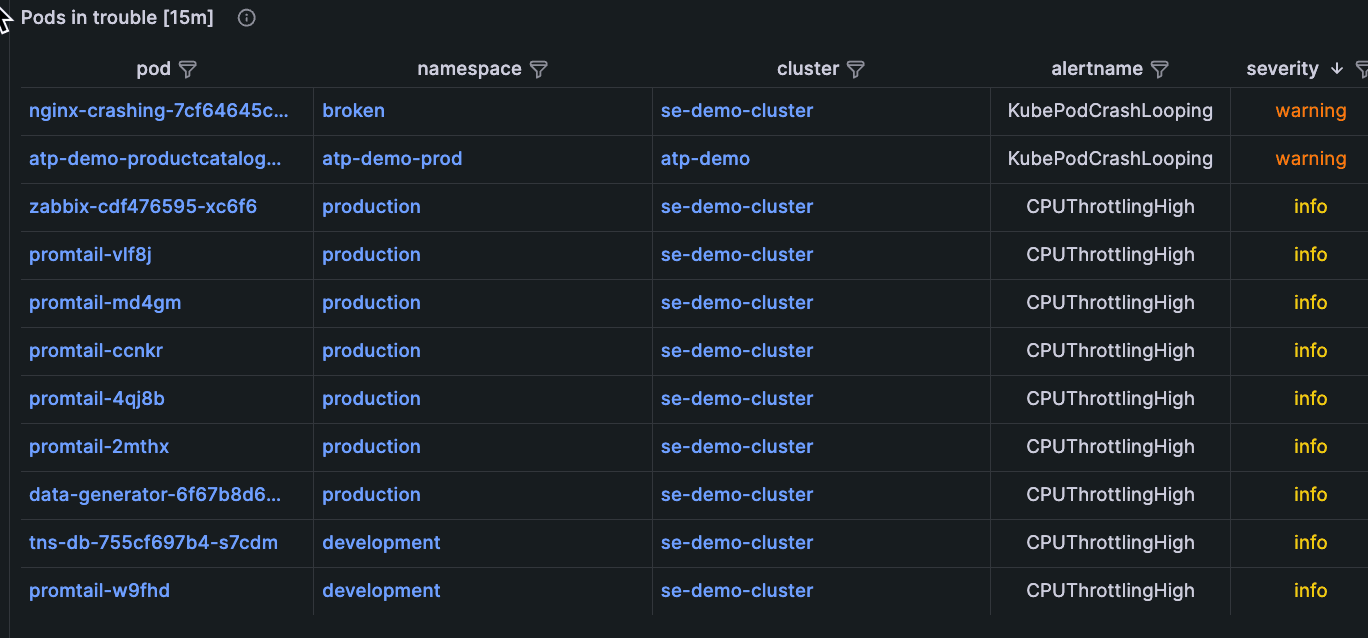This screenshot has height=638, width=1368.
Task: Open the filter for the pod column
Action: click(x=188, y=69)
